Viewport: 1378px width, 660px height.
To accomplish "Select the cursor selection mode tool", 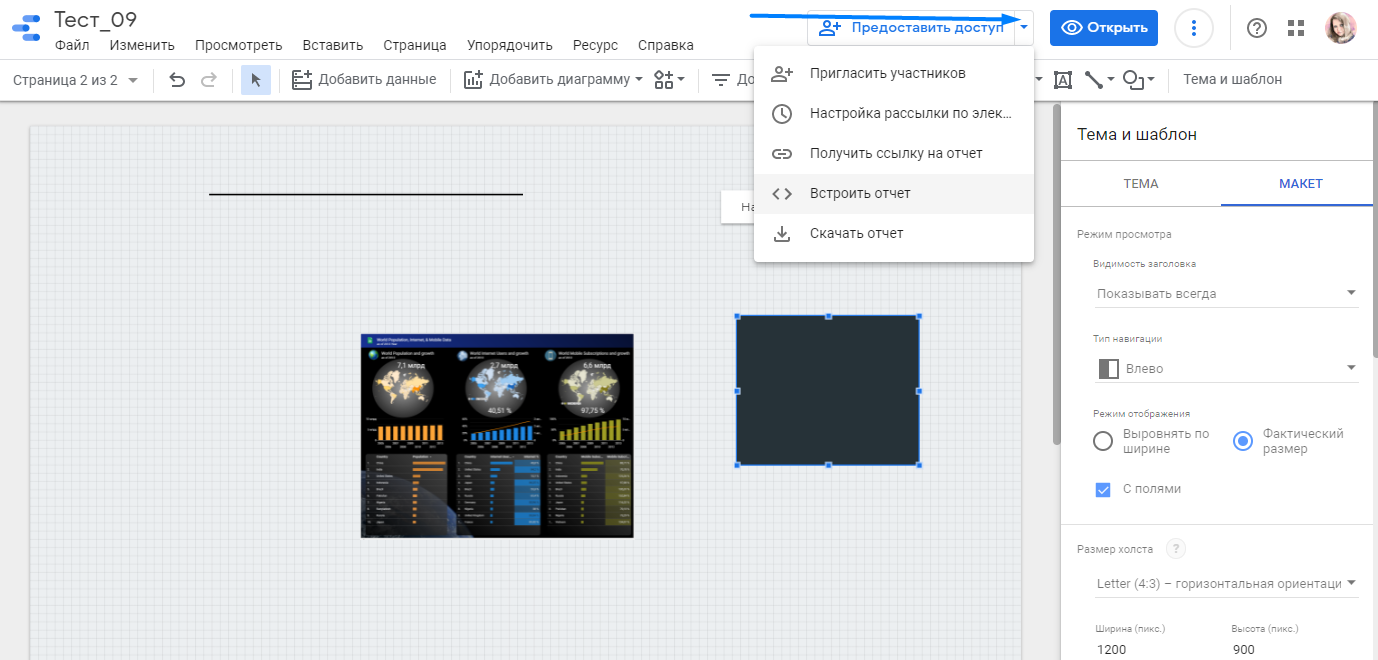I will point(256,80).
